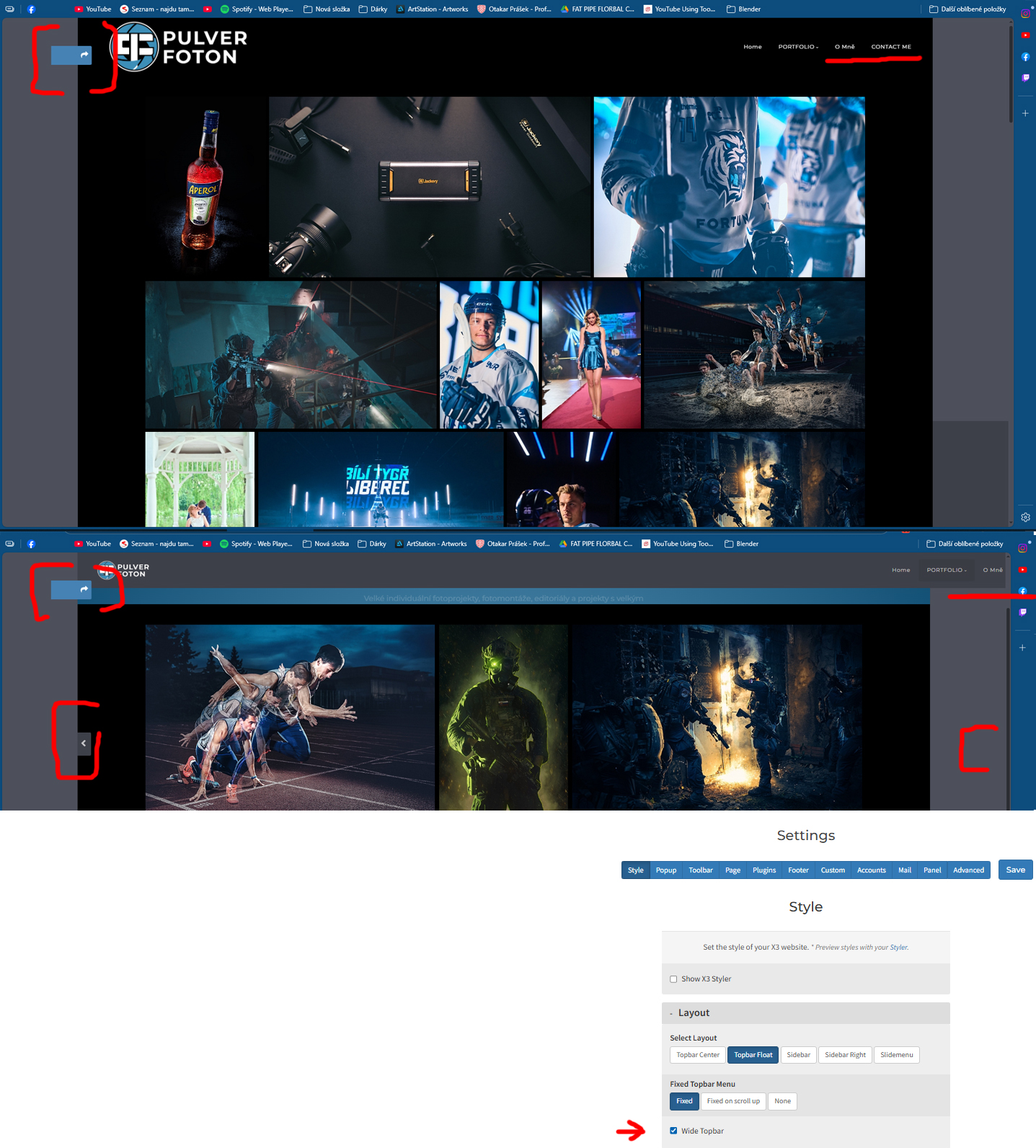
Task: Open the Aperol bottle photo thumbnail
Action: click(x=205, y=187)
